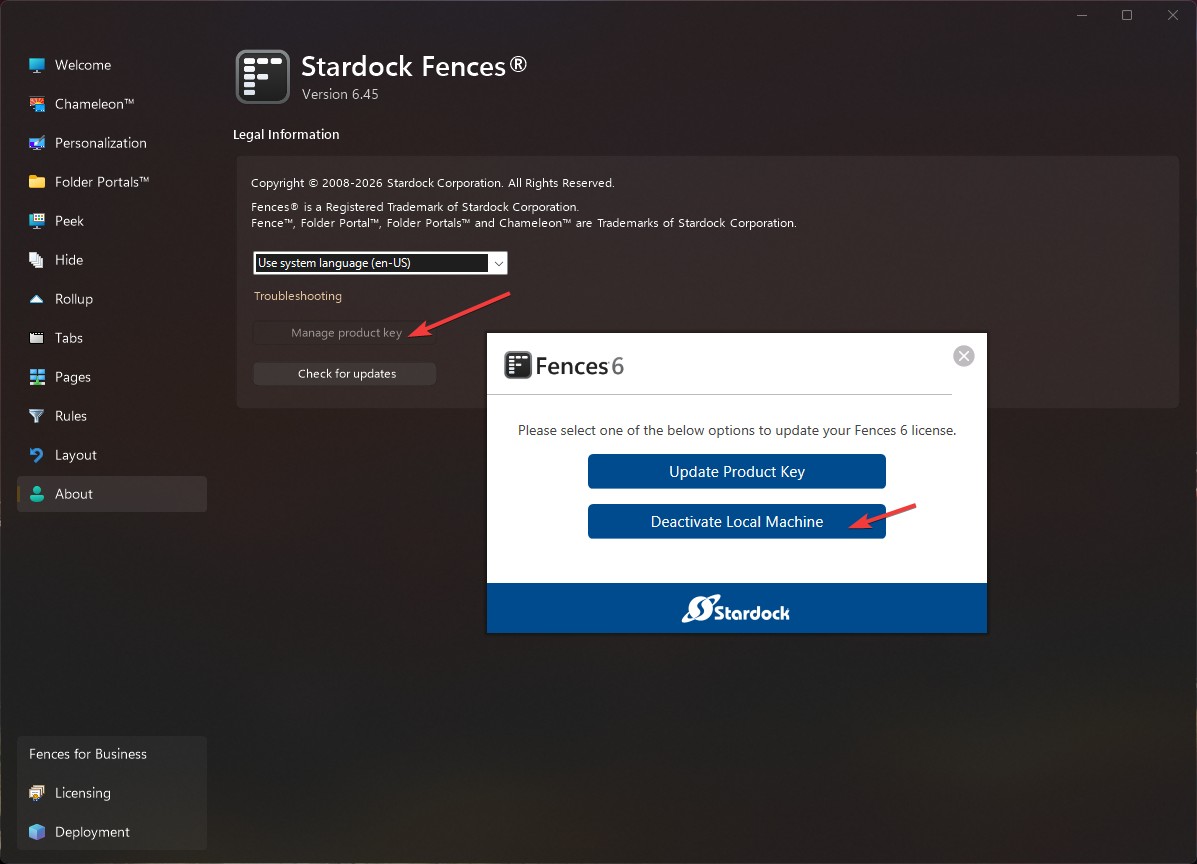Select the Rollup arrow icon

tap(37, 299)
